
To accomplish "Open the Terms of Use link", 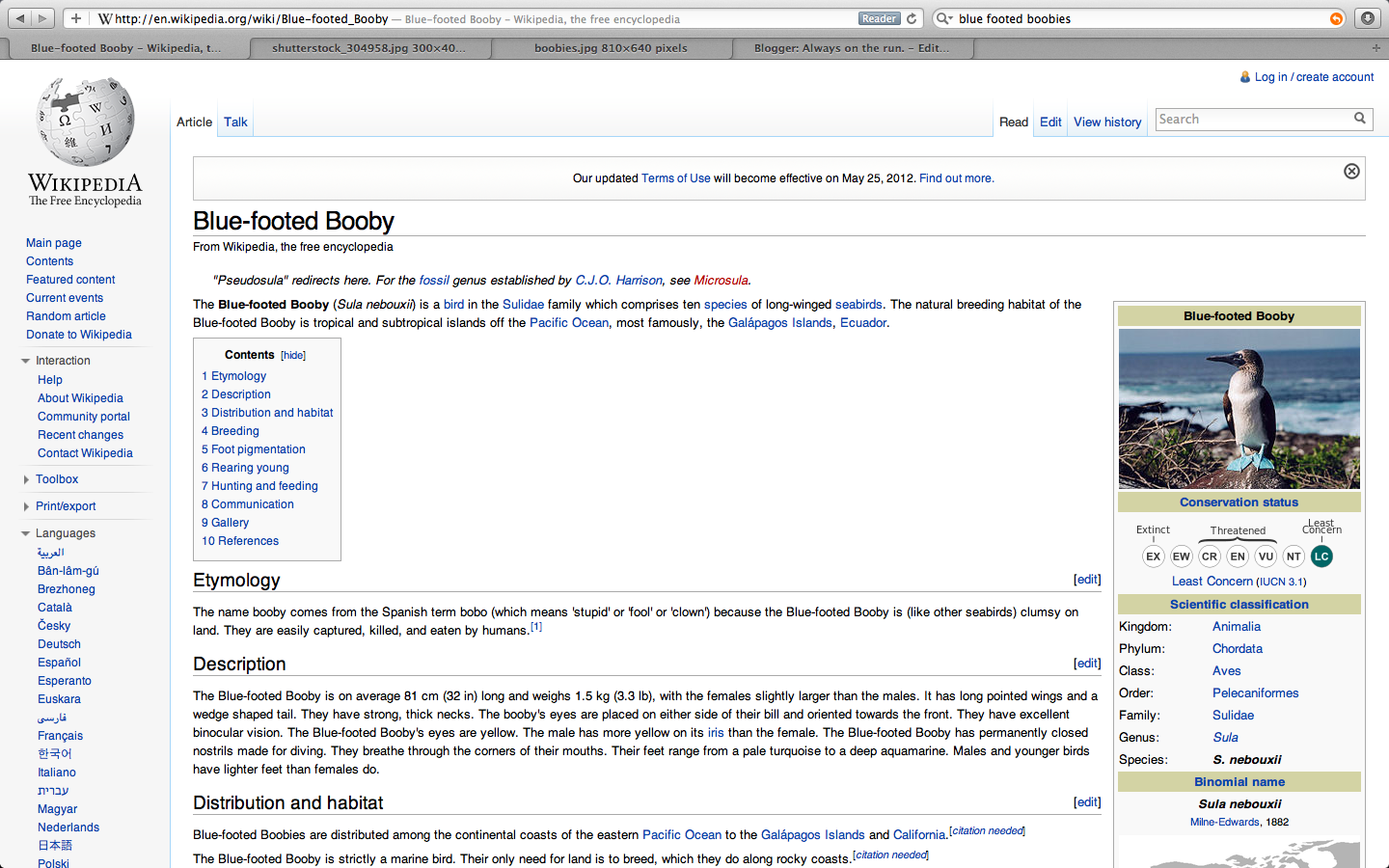I will [675, 178].
